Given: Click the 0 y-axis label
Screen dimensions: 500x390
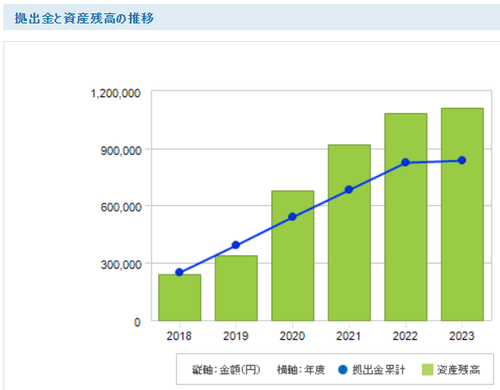Looking at the screenshot, I should 137,322.
